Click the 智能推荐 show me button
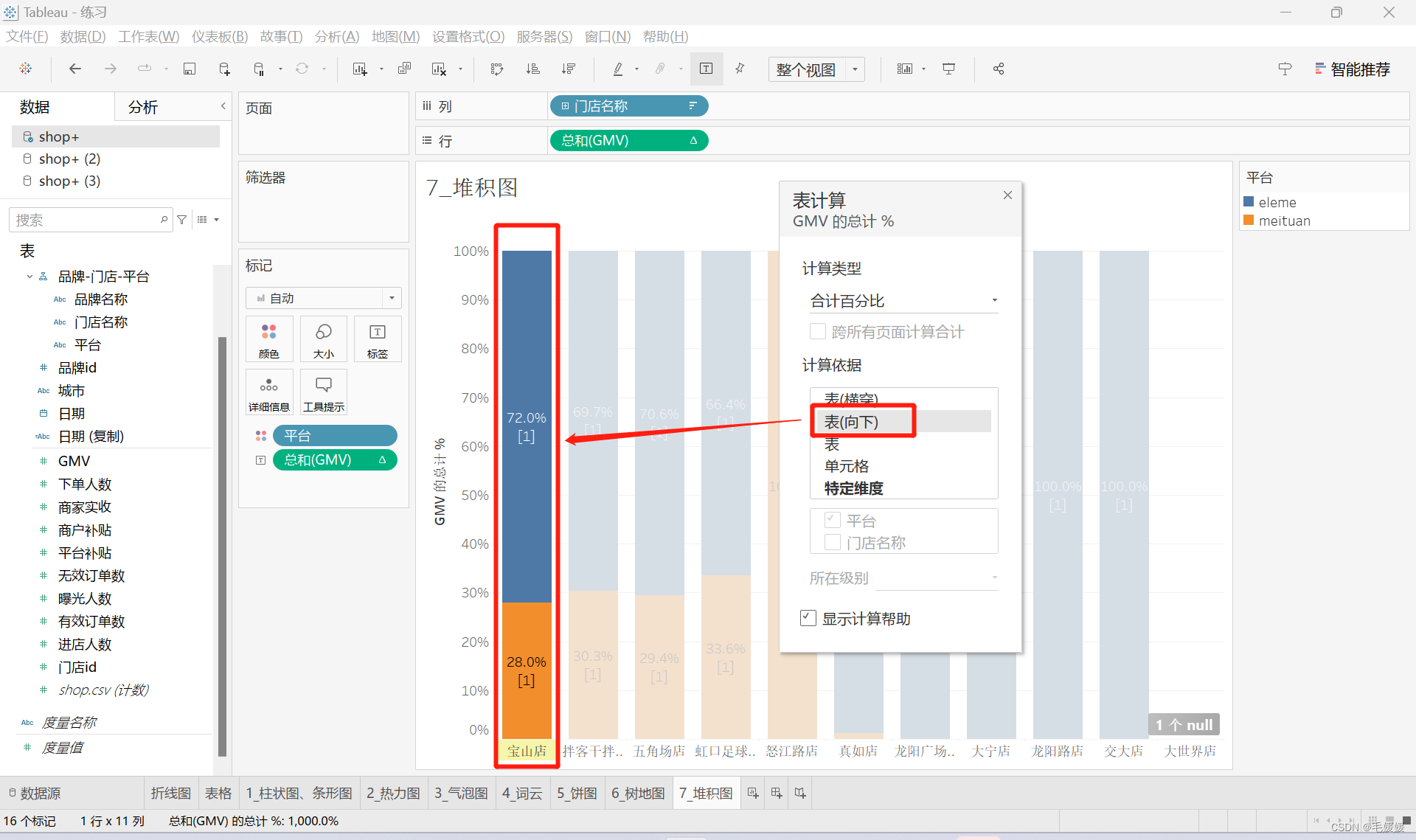This screenshot has height=840, width=1416. (x=1353, y=69)
